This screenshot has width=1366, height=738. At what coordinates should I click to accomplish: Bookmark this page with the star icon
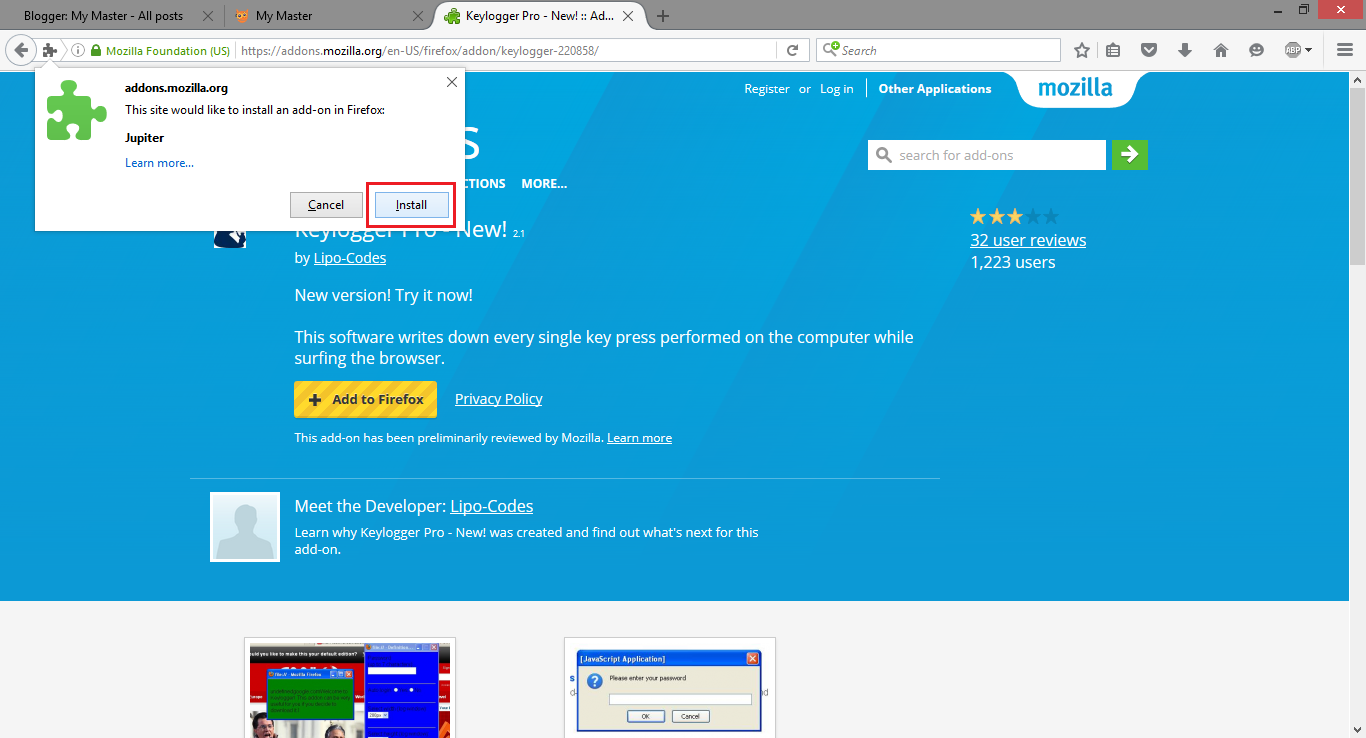(x=1081, y=50)
